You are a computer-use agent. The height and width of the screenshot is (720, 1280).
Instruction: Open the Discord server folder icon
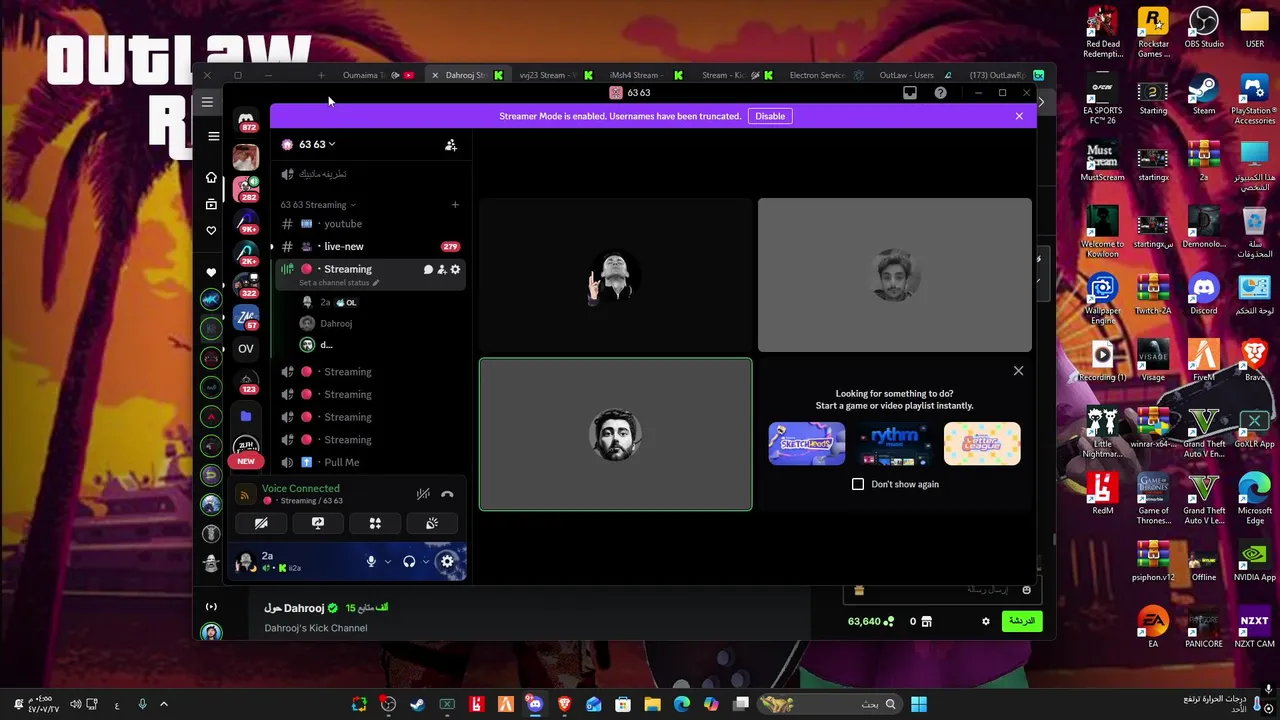tap(246, 416)
